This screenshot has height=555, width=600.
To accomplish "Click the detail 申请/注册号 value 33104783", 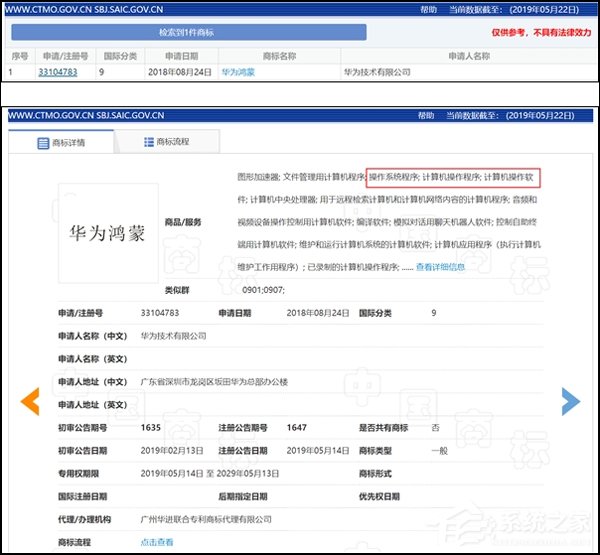I will pyautogui.click(x=160, y=313).
